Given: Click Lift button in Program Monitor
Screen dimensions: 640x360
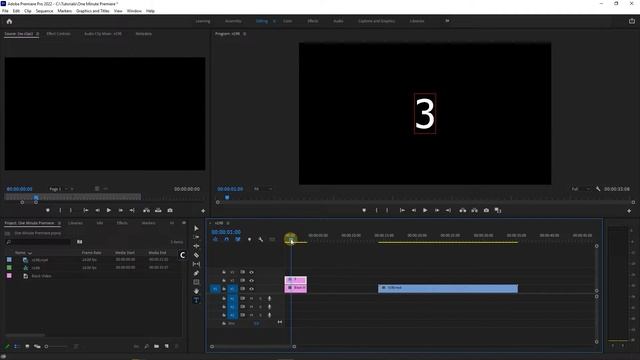Looking at the screenshot, I should pos(462,210).
